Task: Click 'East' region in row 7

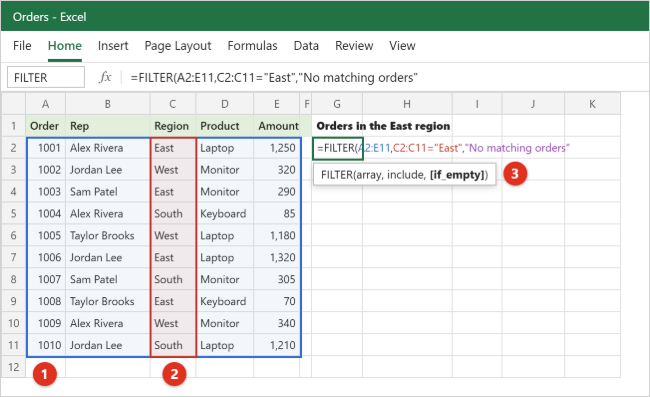Action: (172, 257)
